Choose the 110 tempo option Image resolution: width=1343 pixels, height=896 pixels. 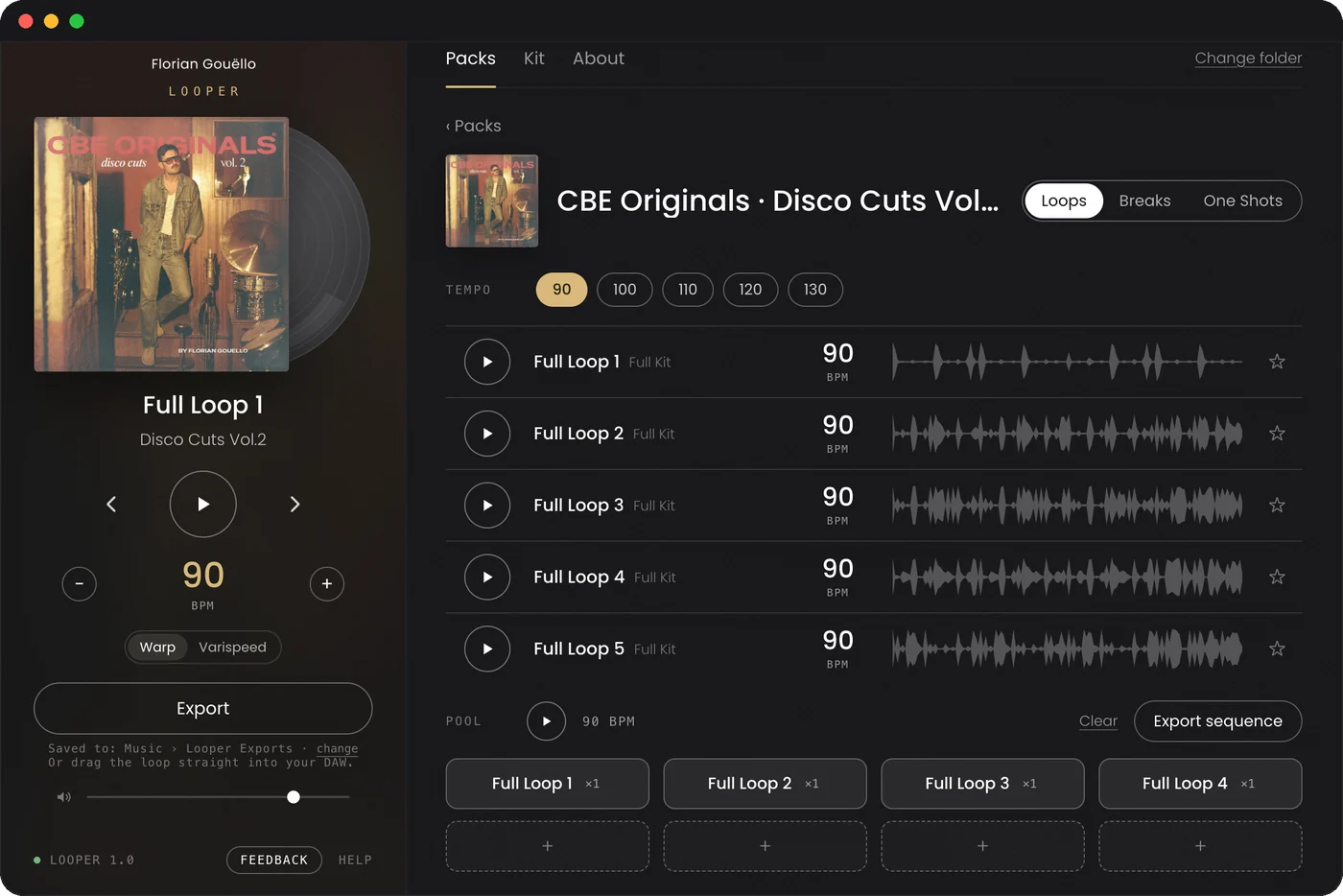click(688, 290)
